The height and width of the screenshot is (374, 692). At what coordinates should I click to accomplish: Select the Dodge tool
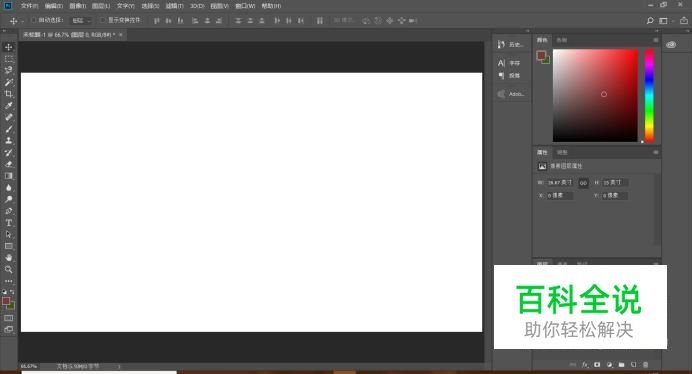[x=8, y=199]
